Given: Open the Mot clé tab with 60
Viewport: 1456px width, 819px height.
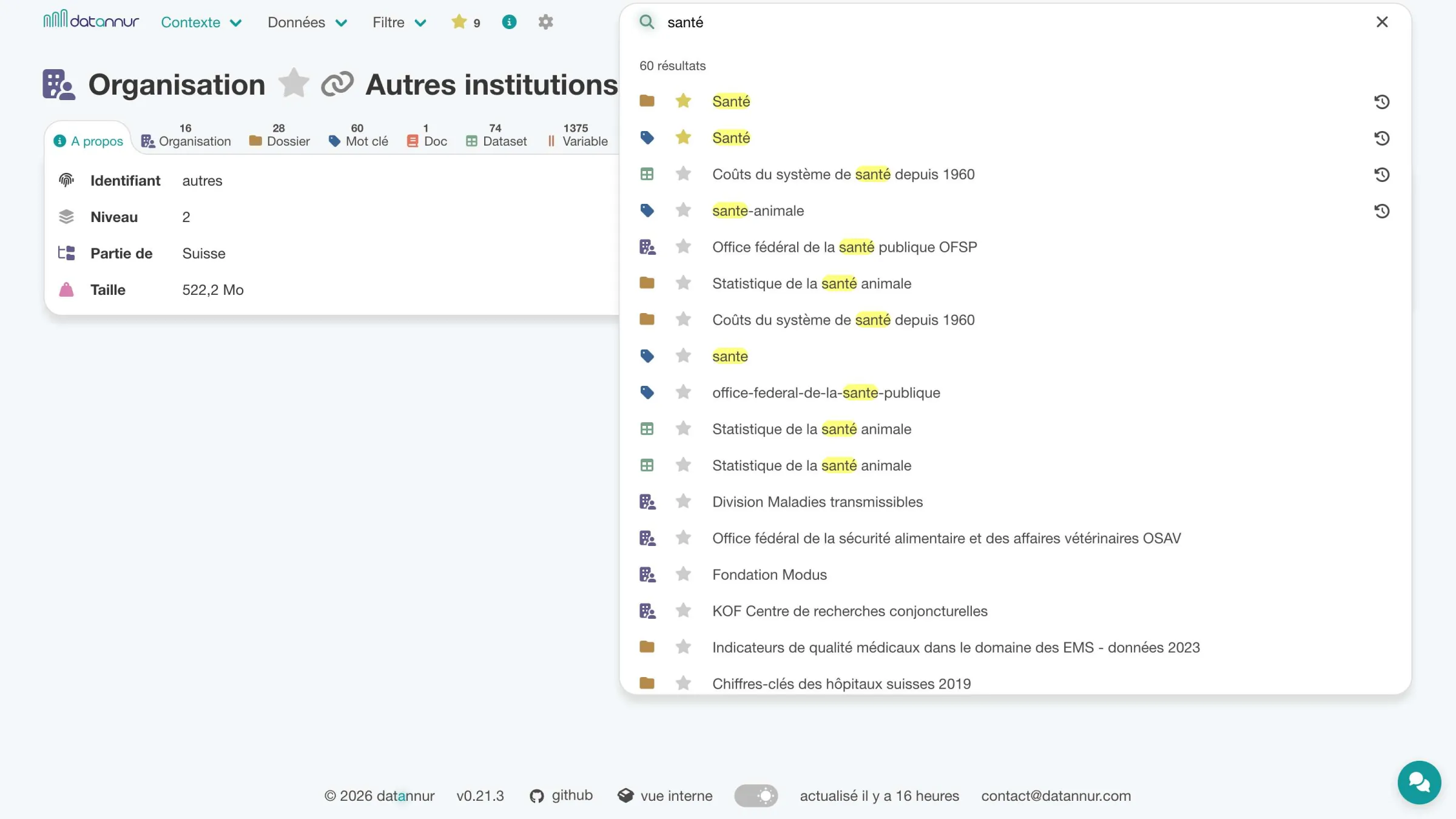Looking at the screenshot, I should coord(358,135).
